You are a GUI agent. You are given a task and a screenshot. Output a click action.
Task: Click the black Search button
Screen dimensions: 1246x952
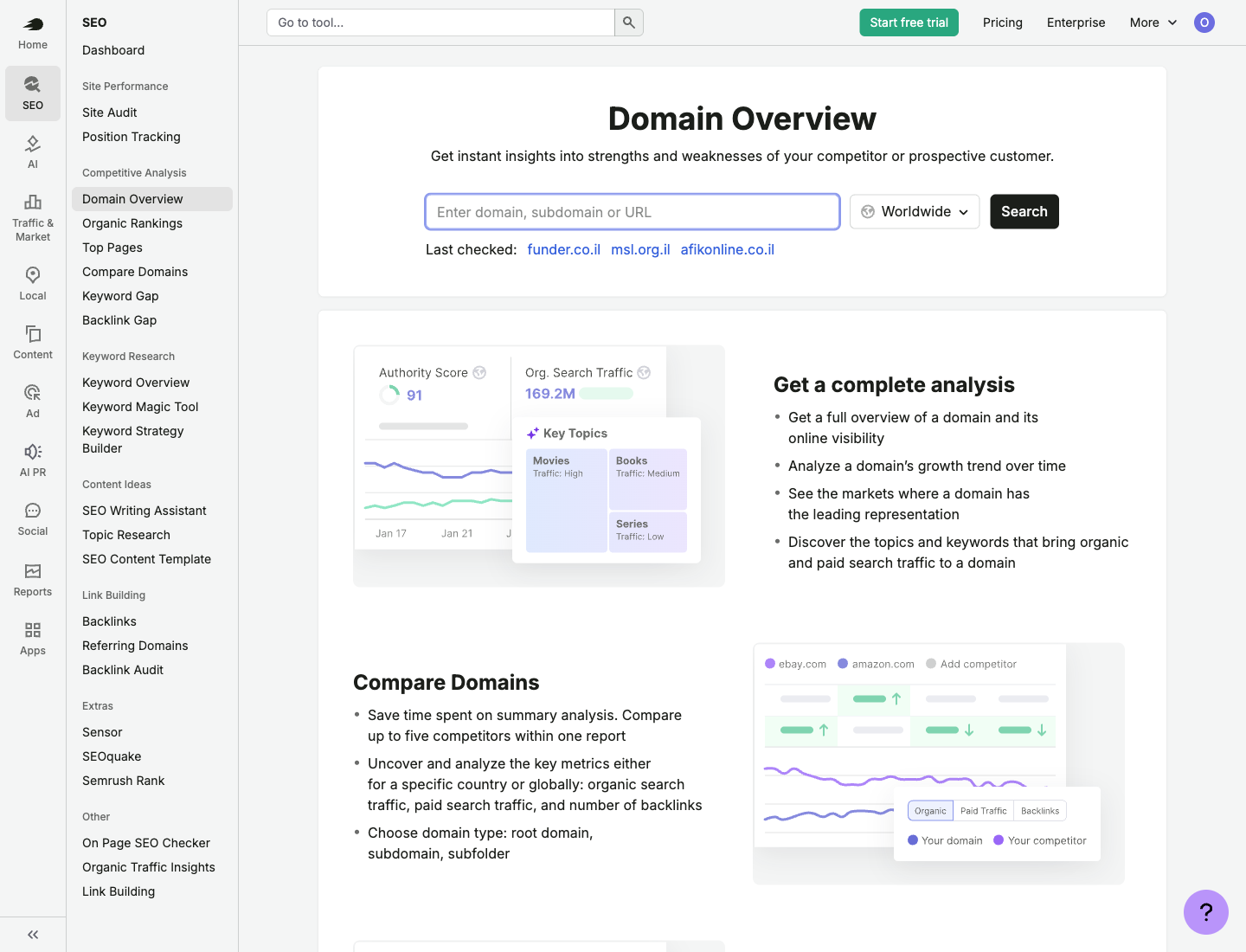pyautogui.click(x=1024, y=212)
